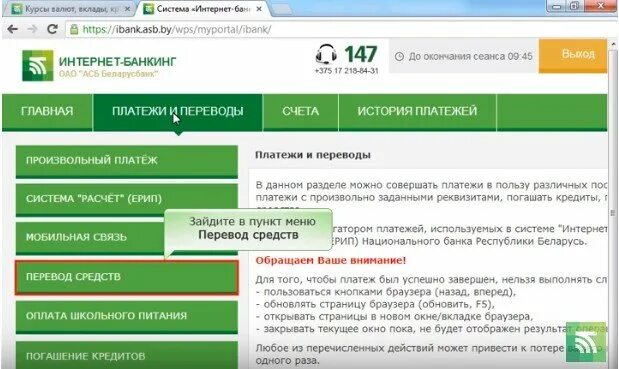Viewport: 619px width, 369px height.
Task: Log out with the Выход button
Action: pyautogui.click(x=573, y=55)
